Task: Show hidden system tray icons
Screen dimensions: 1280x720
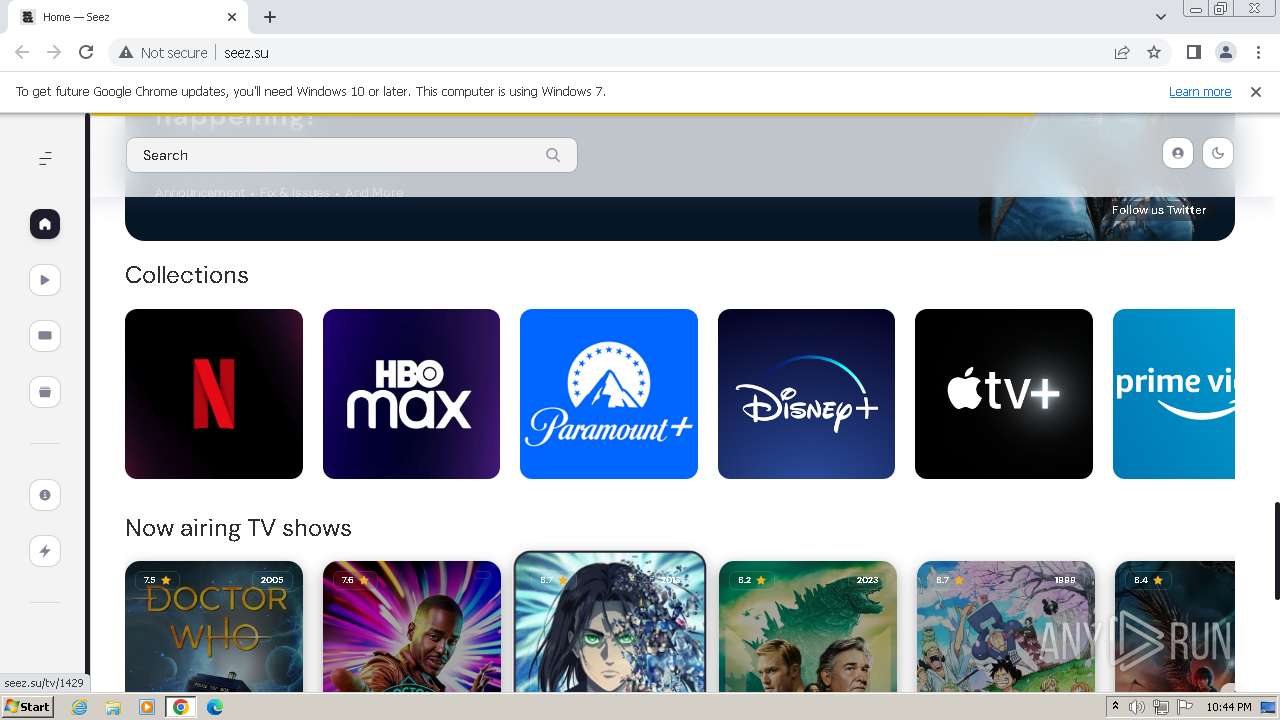Action: coord(1115,707)
